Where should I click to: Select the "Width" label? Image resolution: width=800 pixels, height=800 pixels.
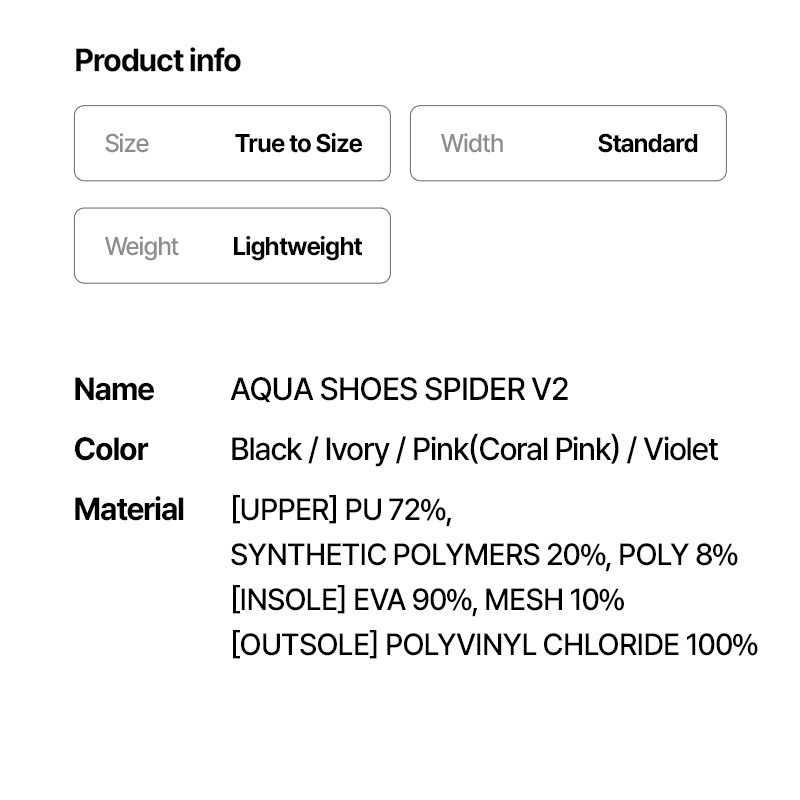pos(472,144)
